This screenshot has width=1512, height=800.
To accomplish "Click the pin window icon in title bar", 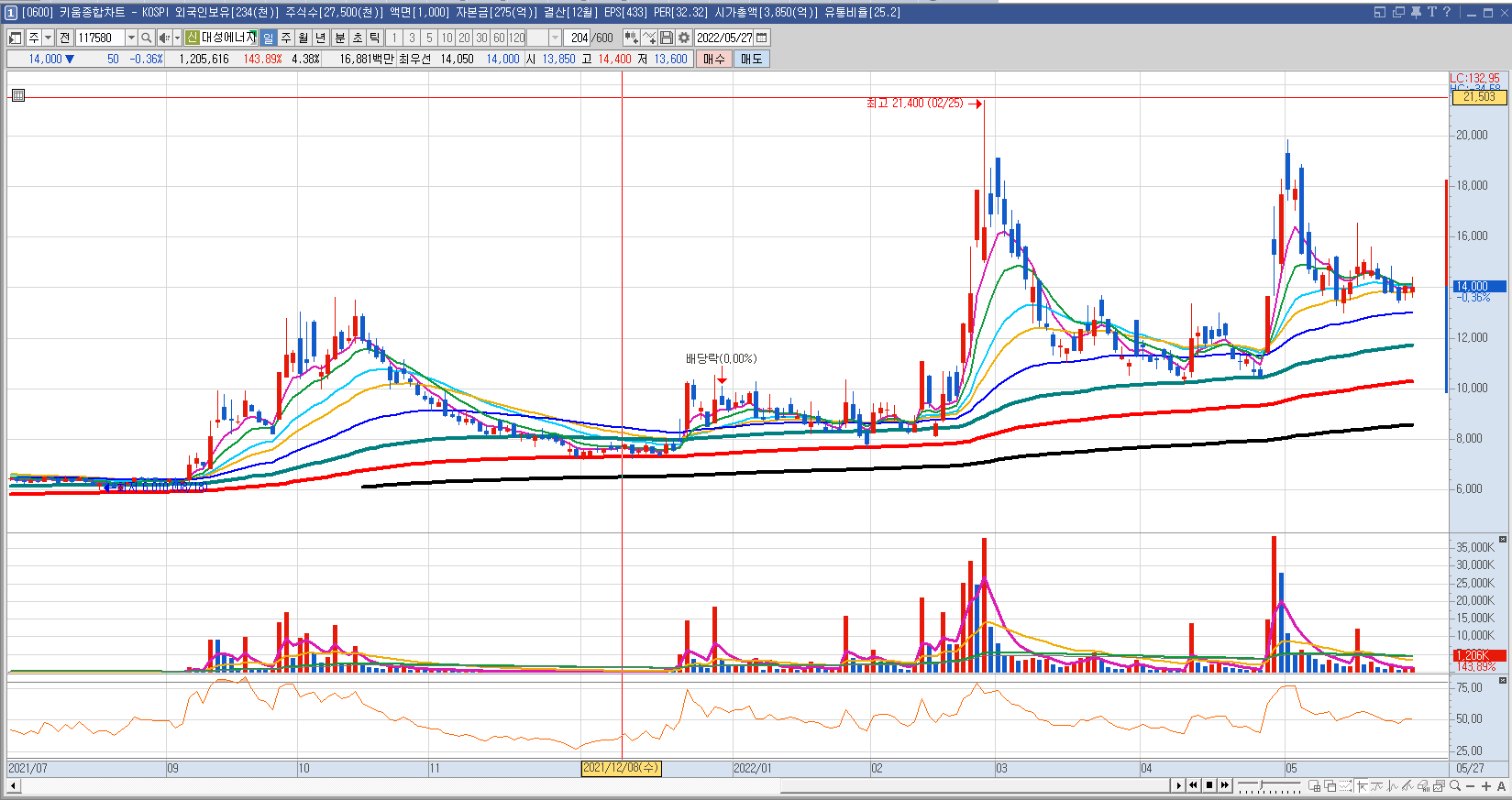I will tap(1416, 12).
